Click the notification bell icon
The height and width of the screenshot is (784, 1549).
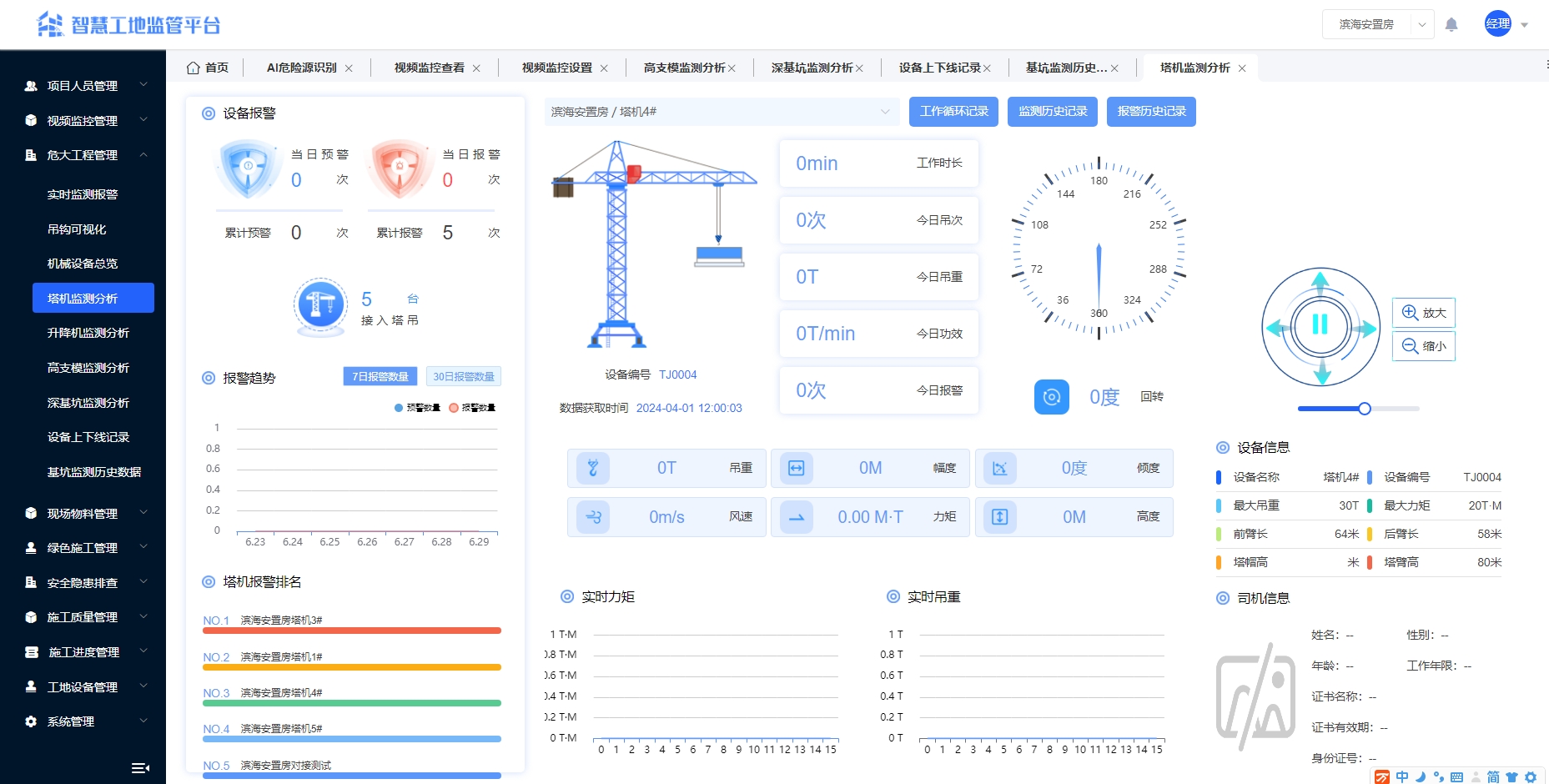point(1451,24)
